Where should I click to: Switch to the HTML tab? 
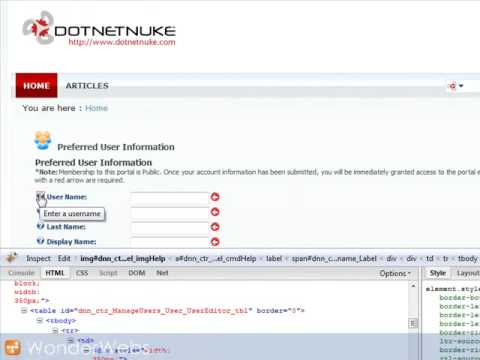click(55, 273)
